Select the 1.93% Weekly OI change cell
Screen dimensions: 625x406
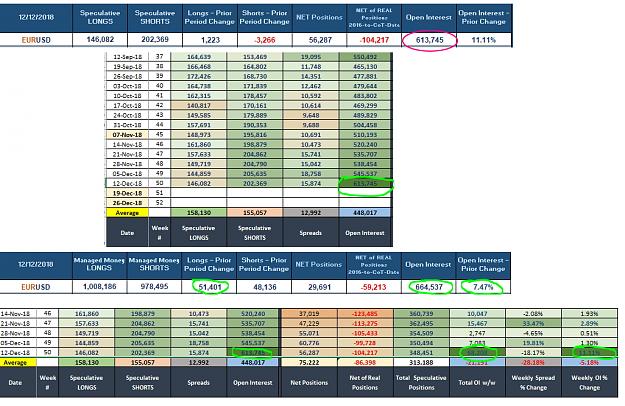[589, 314]
